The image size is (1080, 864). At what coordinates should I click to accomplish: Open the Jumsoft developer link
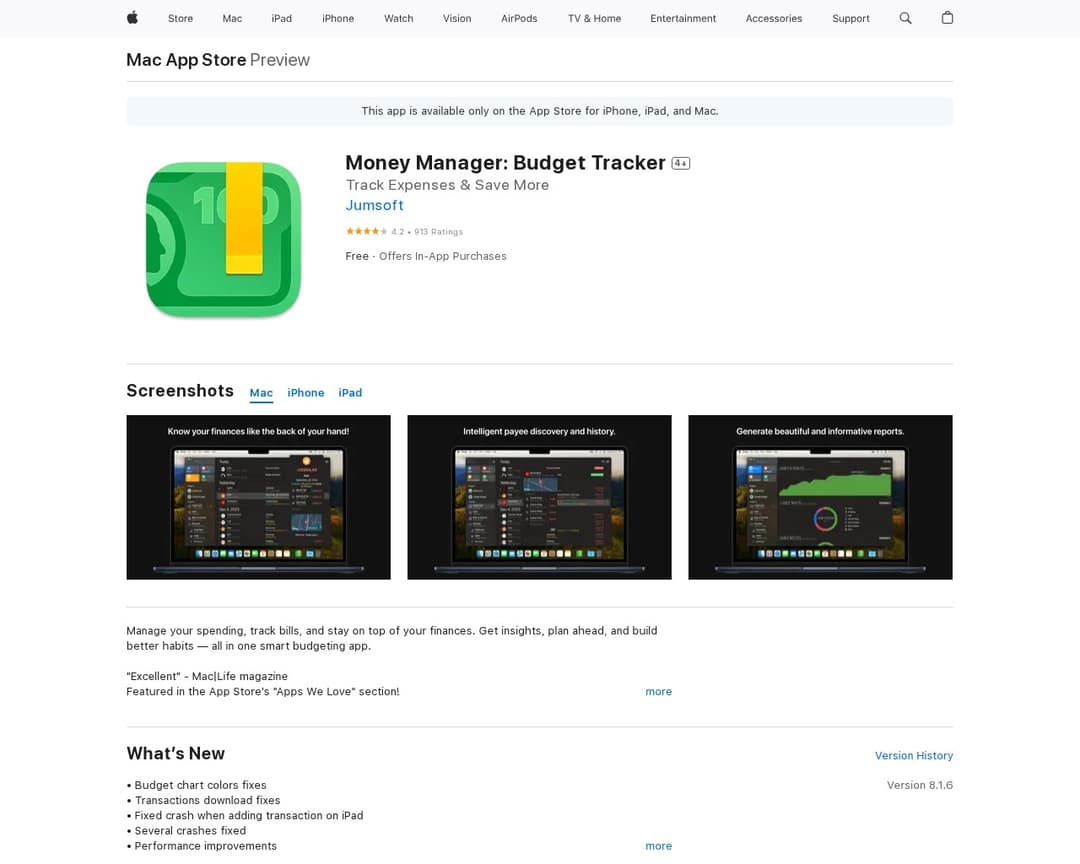point(374,205)
